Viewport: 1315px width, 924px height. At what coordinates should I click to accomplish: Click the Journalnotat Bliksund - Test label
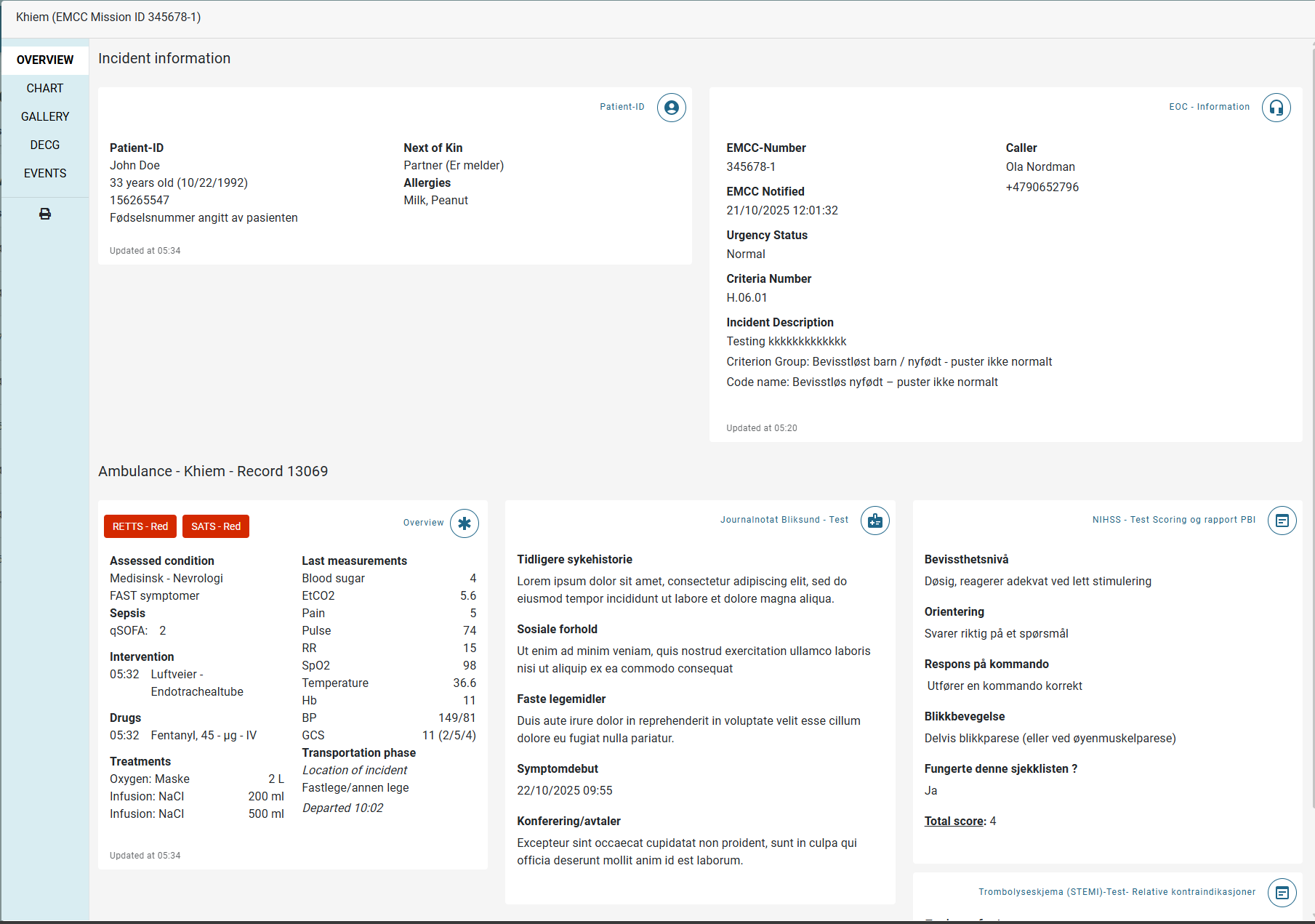pyautogui.click(x=784, y=520)
